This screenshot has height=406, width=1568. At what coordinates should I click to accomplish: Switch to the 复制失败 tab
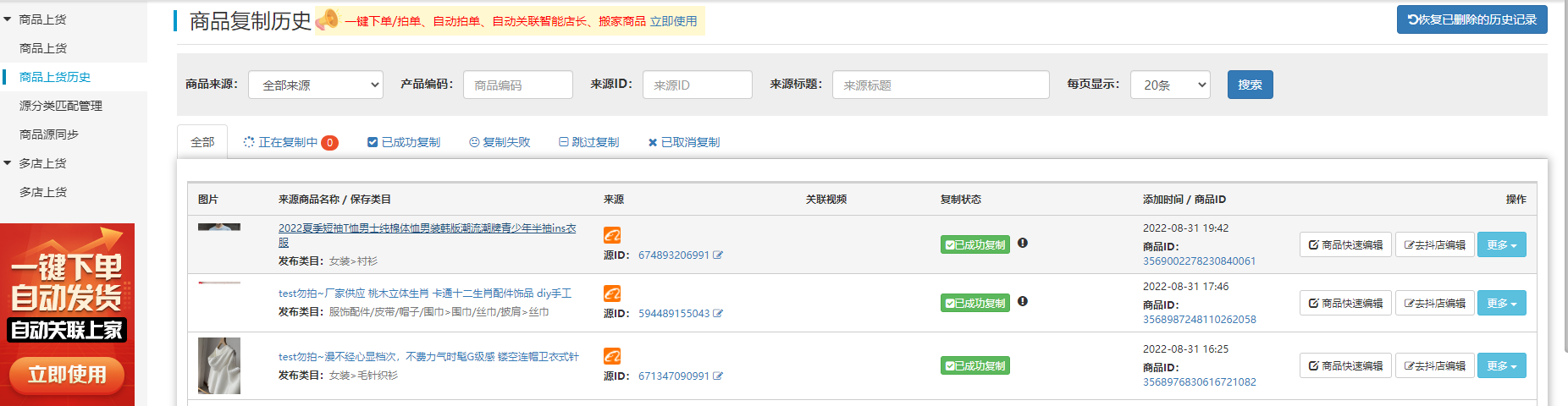point(500,142)
